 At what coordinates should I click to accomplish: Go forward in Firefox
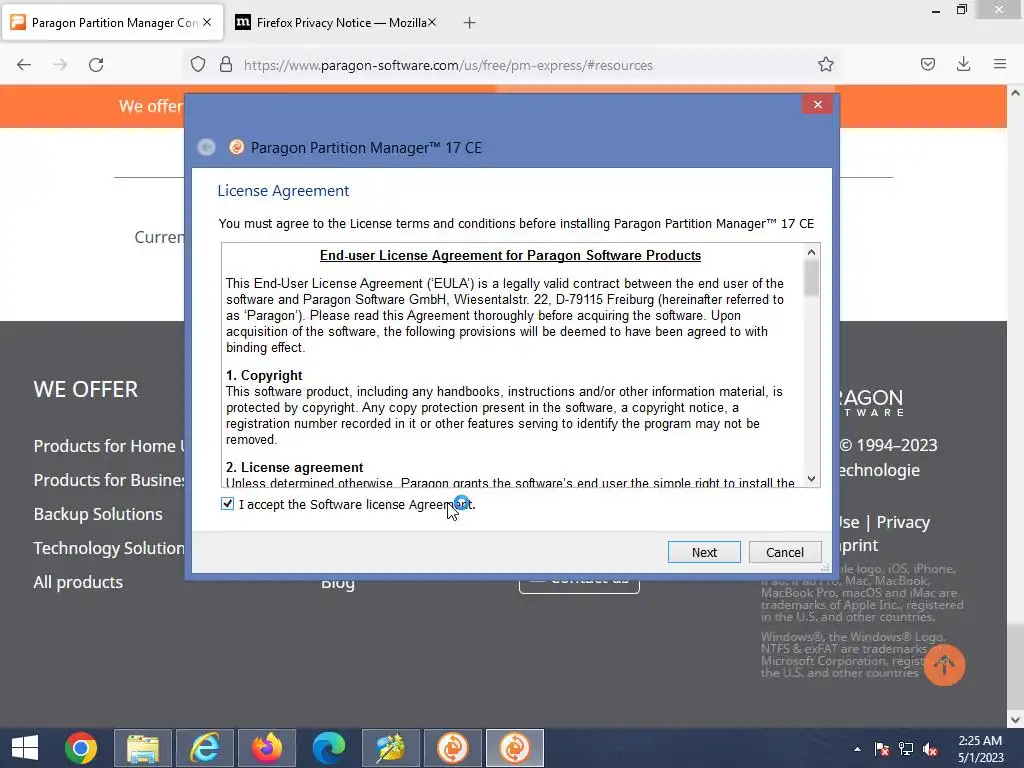click(x=60, y=65)
